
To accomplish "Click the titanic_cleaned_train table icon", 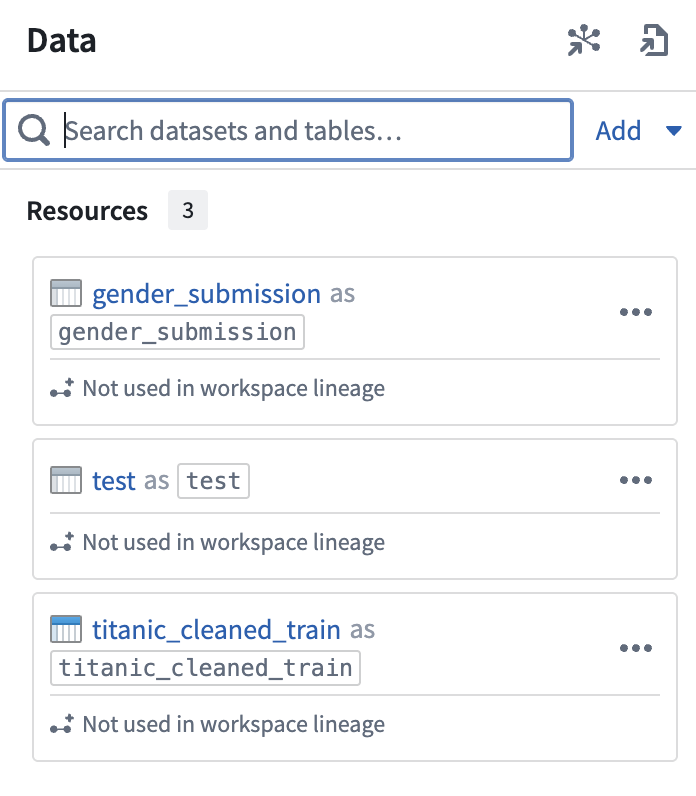I will [66, 629].
